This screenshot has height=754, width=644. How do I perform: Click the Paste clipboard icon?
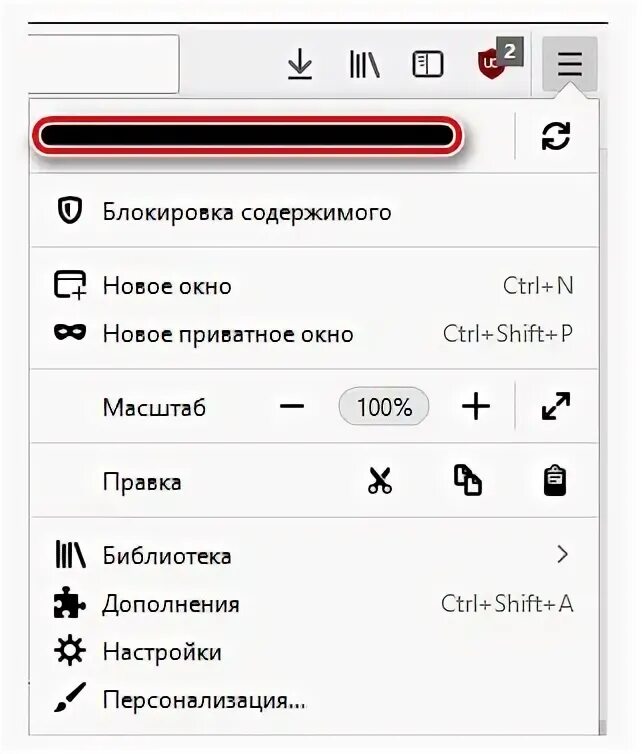point(555,482)
